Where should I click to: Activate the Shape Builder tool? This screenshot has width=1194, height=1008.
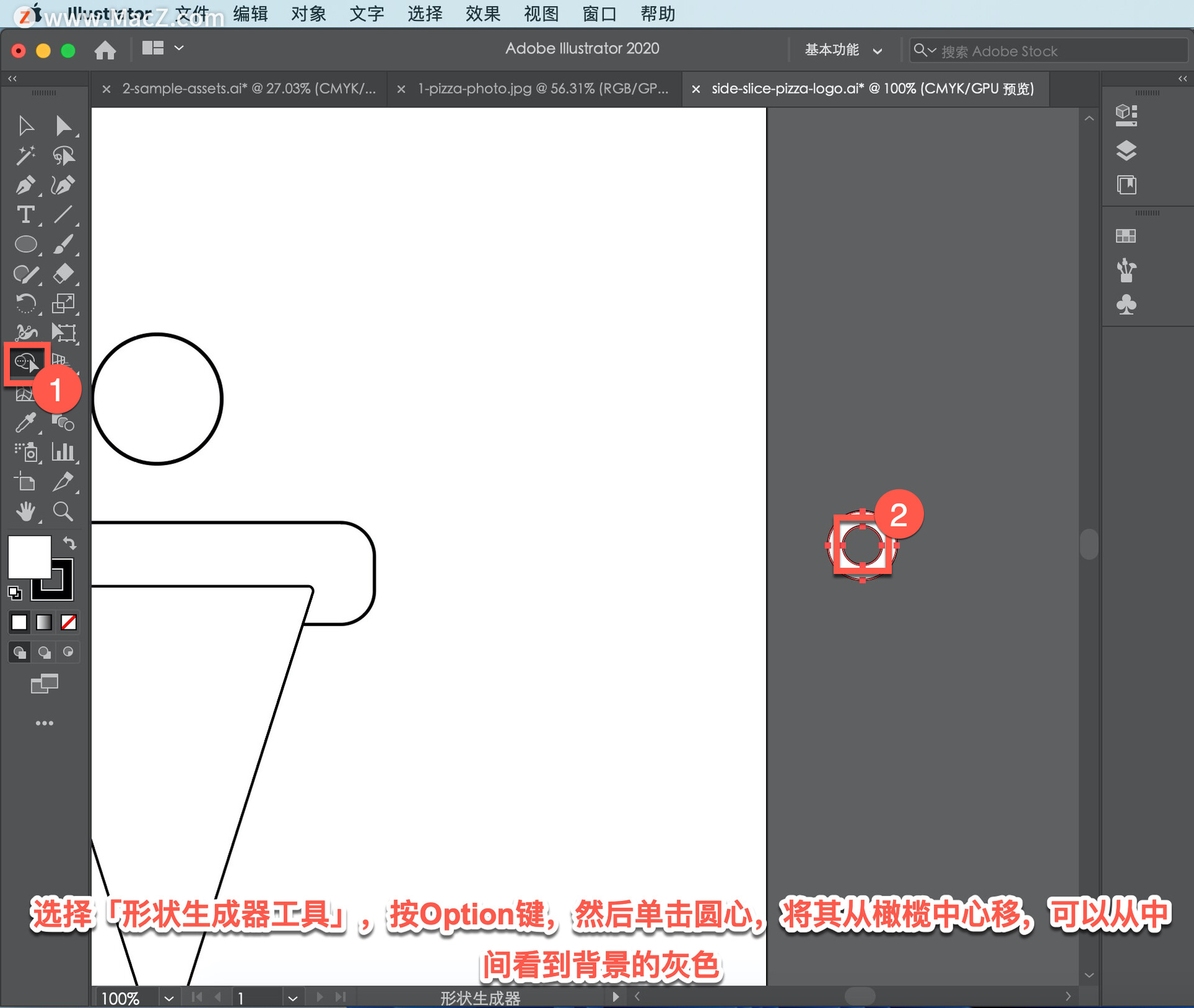tap(26, 362)
